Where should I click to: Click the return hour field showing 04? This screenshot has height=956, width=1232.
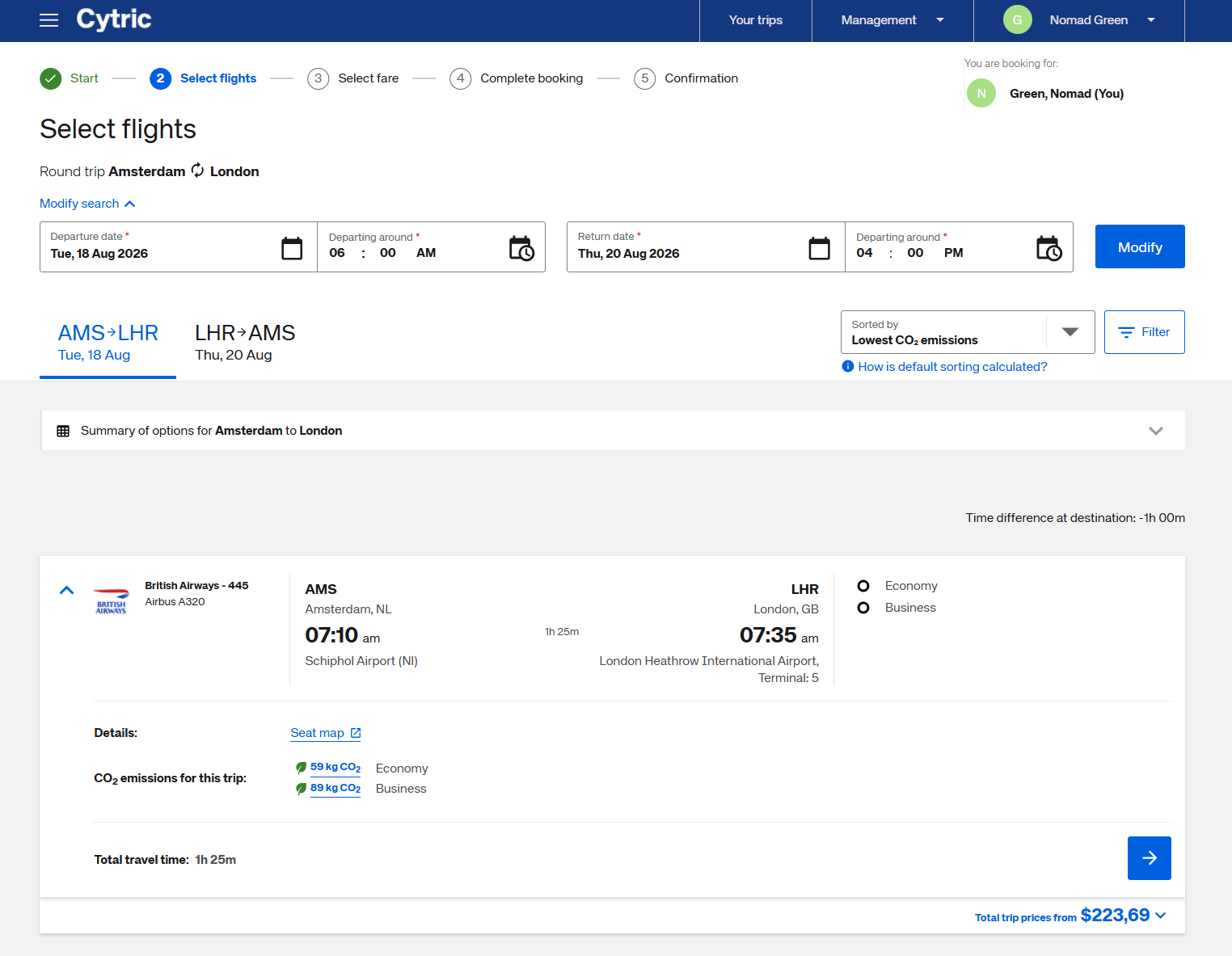[865, 253]
